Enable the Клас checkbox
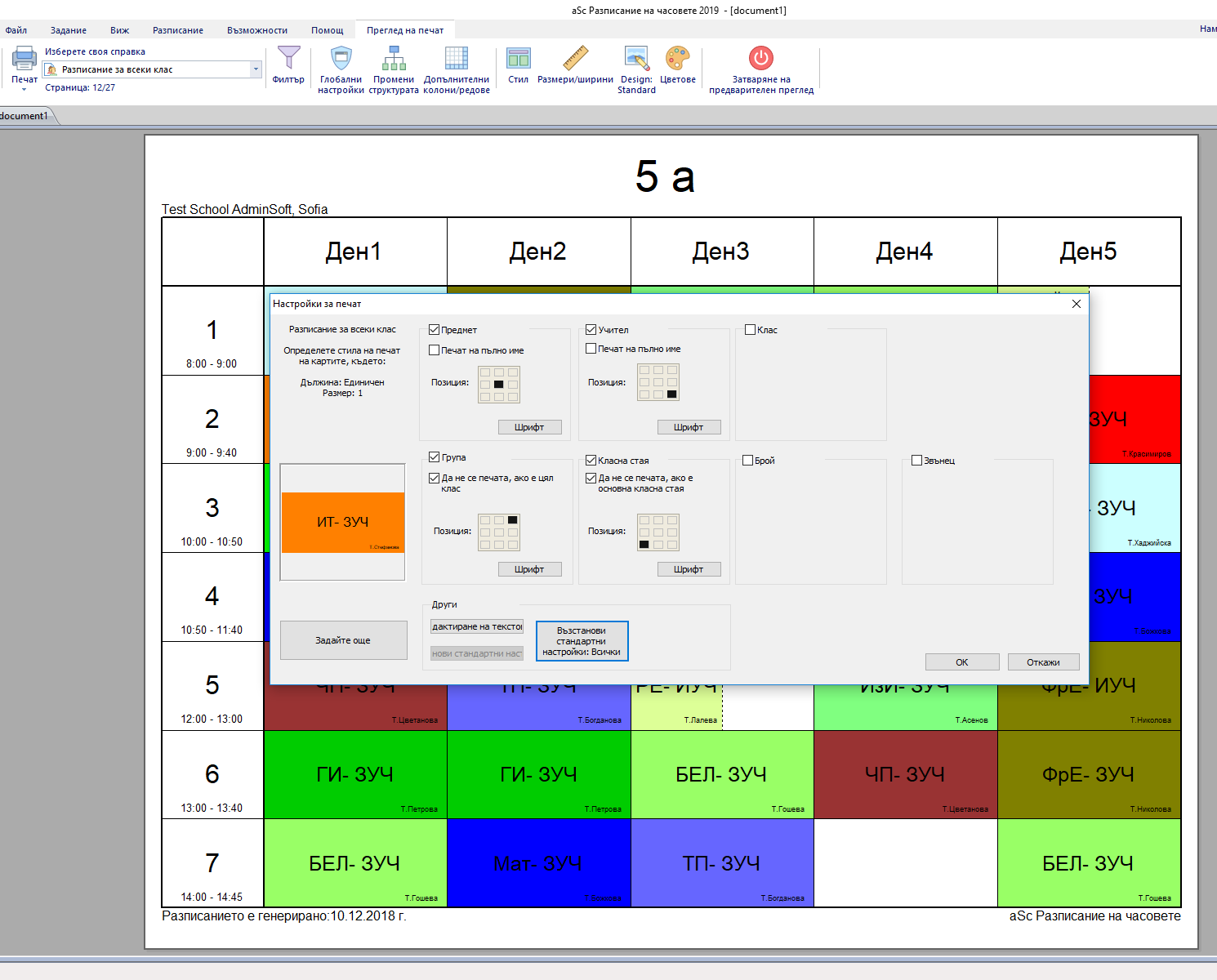Screen dimensions: 1217x980 750,330
